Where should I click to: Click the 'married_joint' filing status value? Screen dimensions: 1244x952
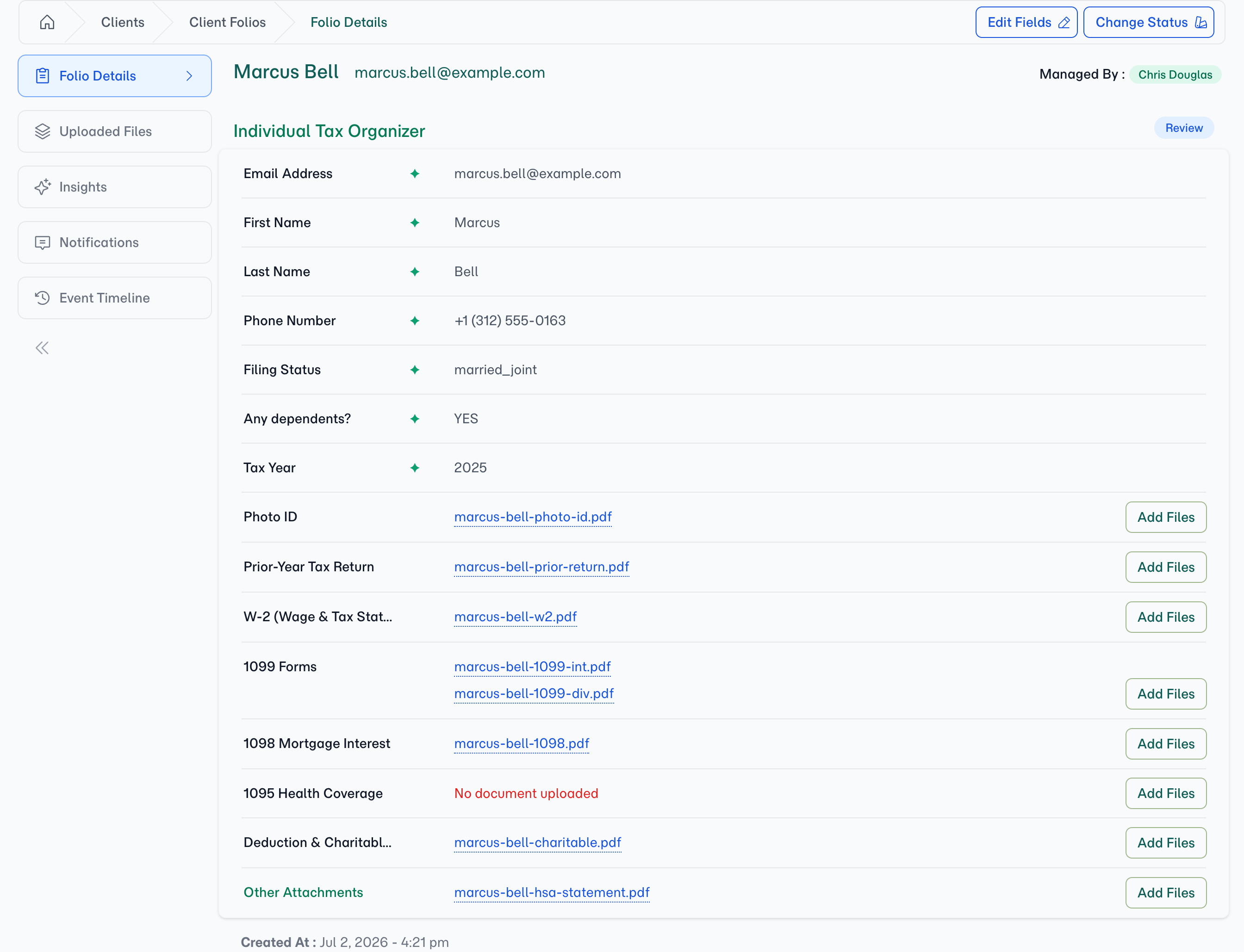(x=495, y=370)
